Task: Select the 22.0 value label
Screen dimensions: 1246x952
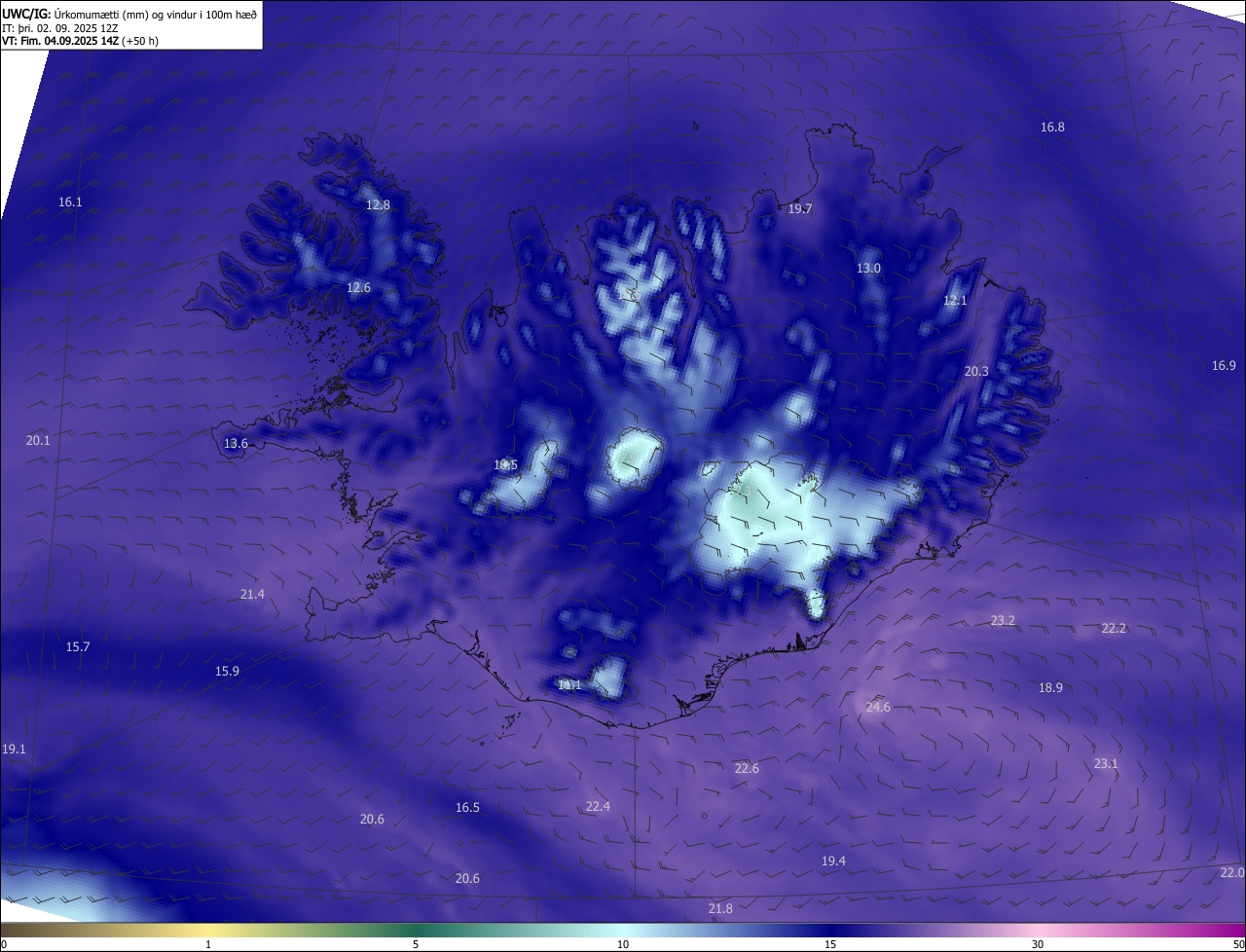Action: click(1231, 873)
